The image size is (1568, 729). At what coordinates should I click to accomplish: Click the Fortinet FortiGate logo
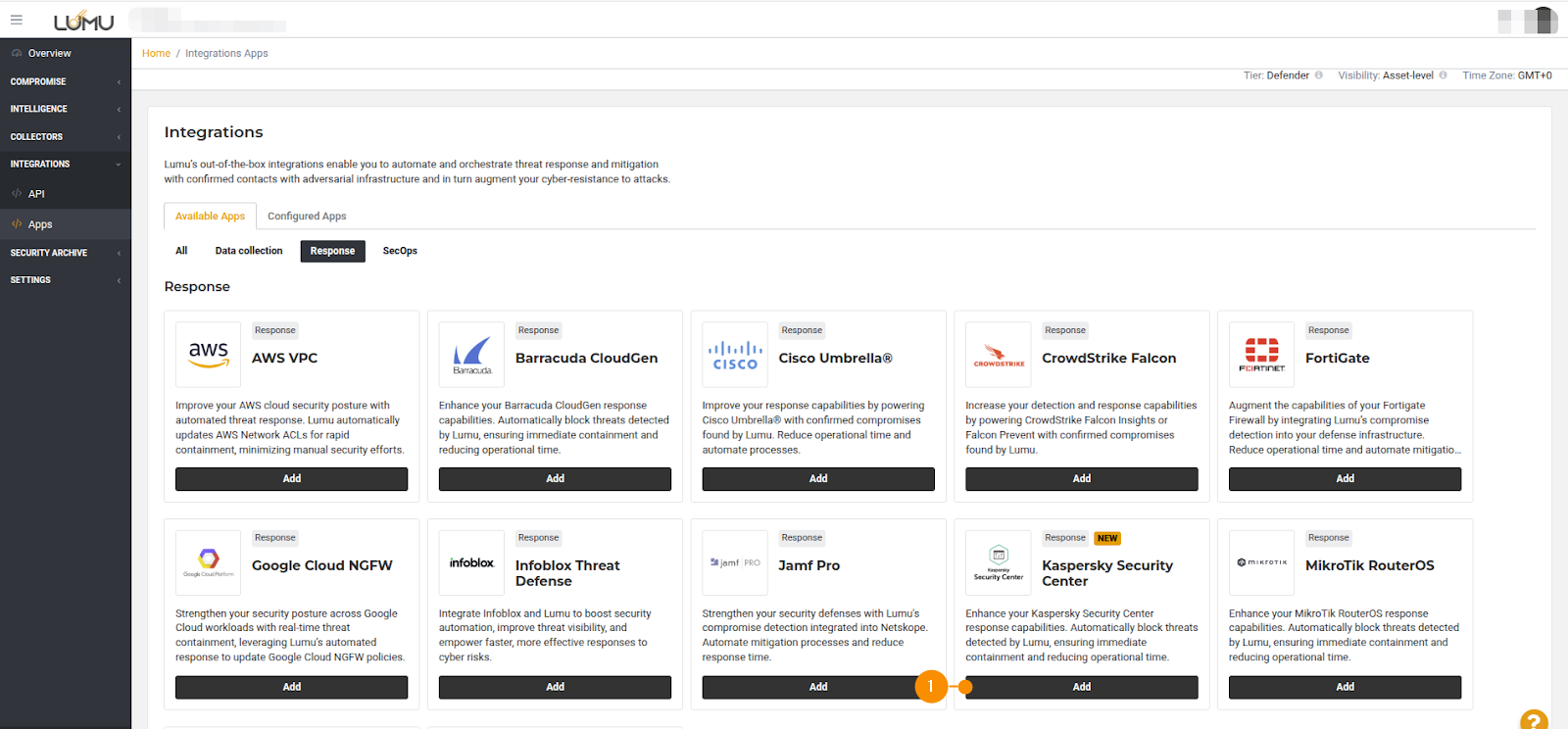pos(1261,355)
